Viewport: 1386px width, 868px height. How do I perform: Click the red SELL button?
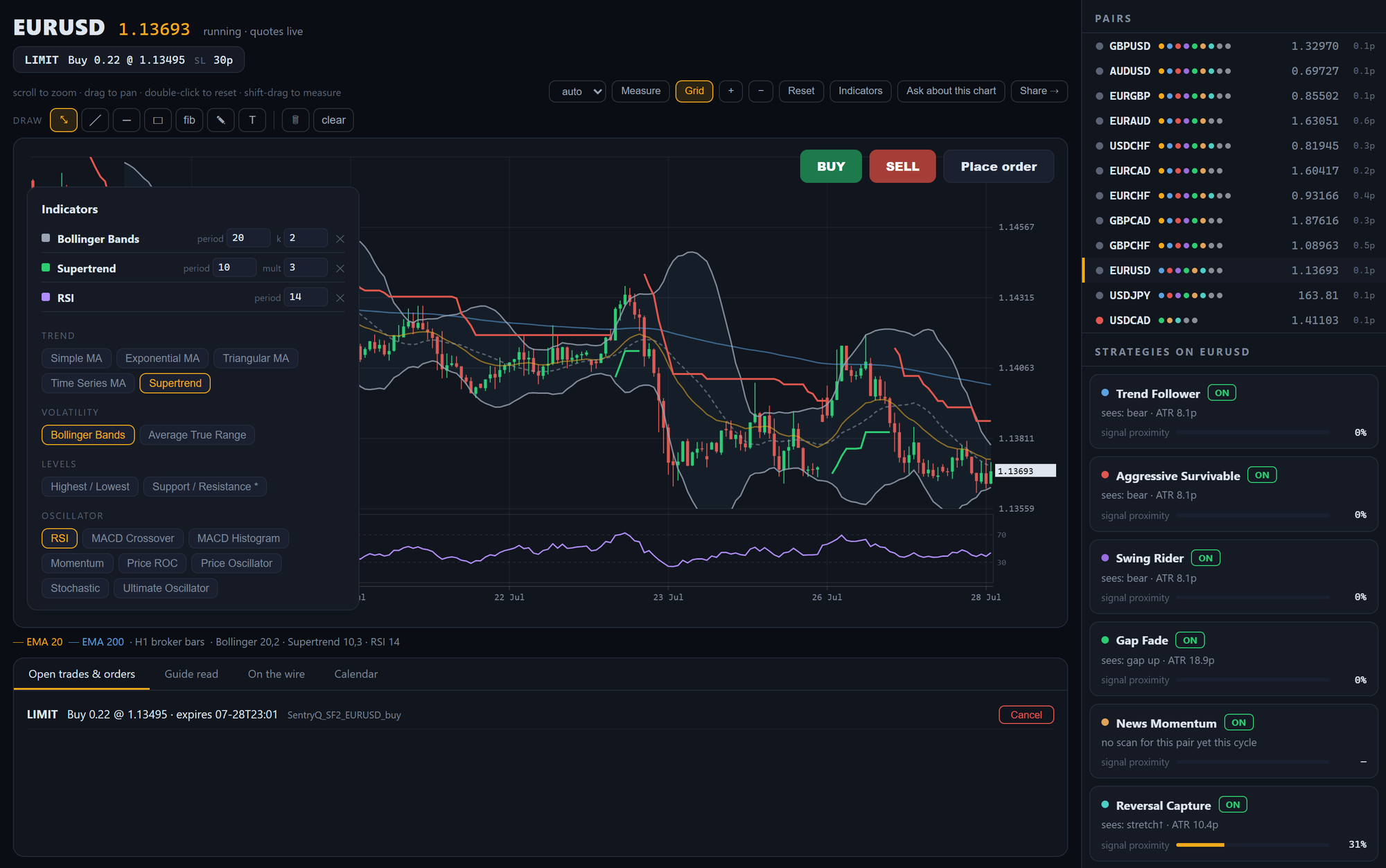point(902,166)
